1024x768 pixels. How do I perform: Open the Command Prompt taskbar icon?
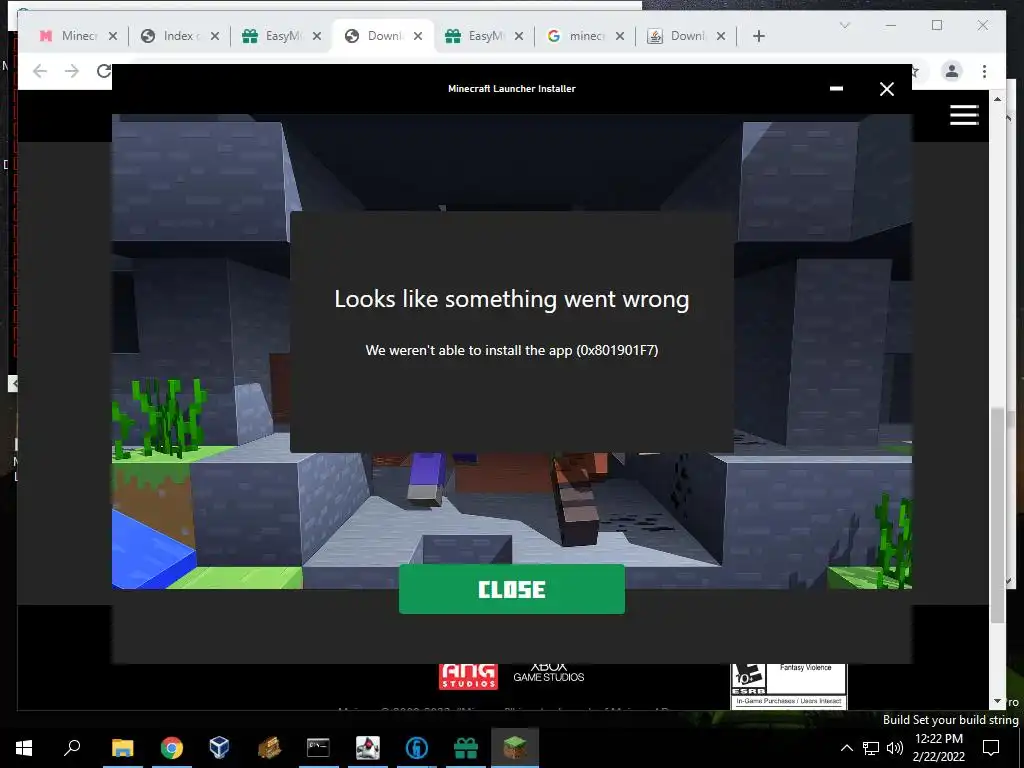point(318,748)
